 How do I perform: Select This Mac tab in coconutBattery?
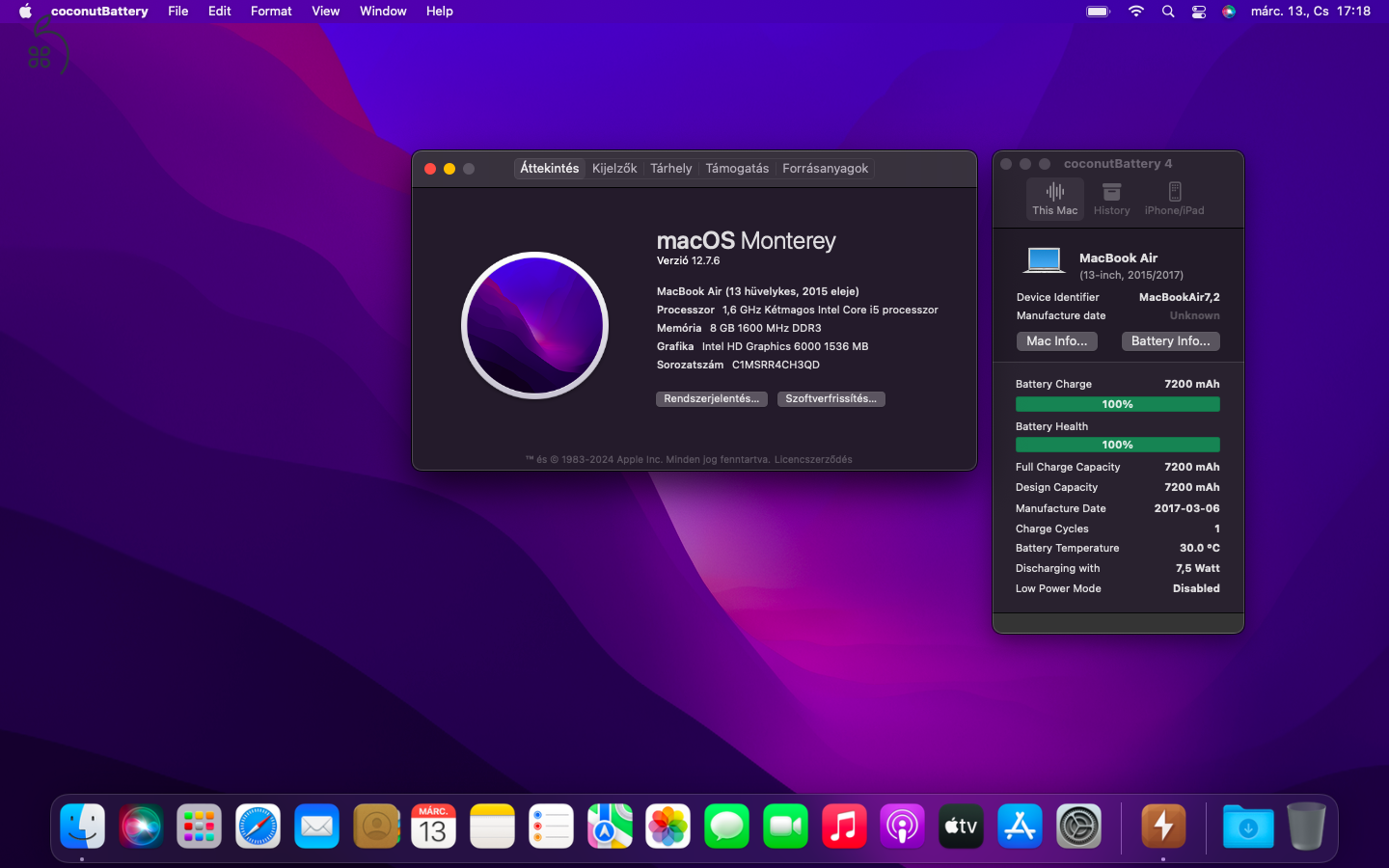[1055, 199]
